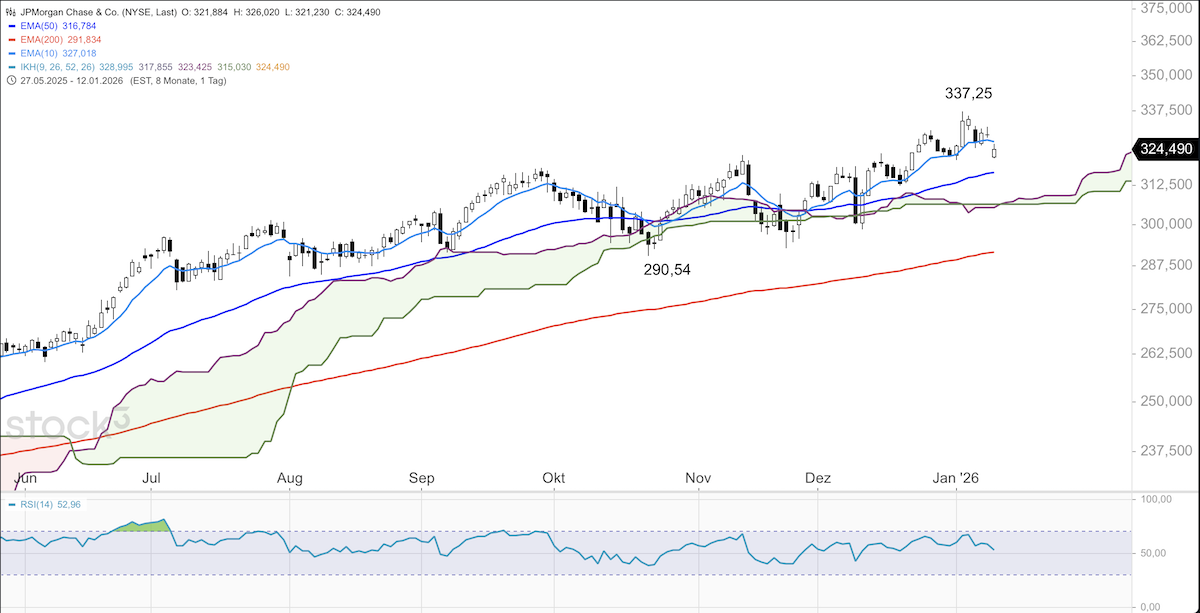The width and height of the screenshot is (1200, 613).
Task: Click the light blue EMA(10) line marker
Action: (x=11, y=53)
